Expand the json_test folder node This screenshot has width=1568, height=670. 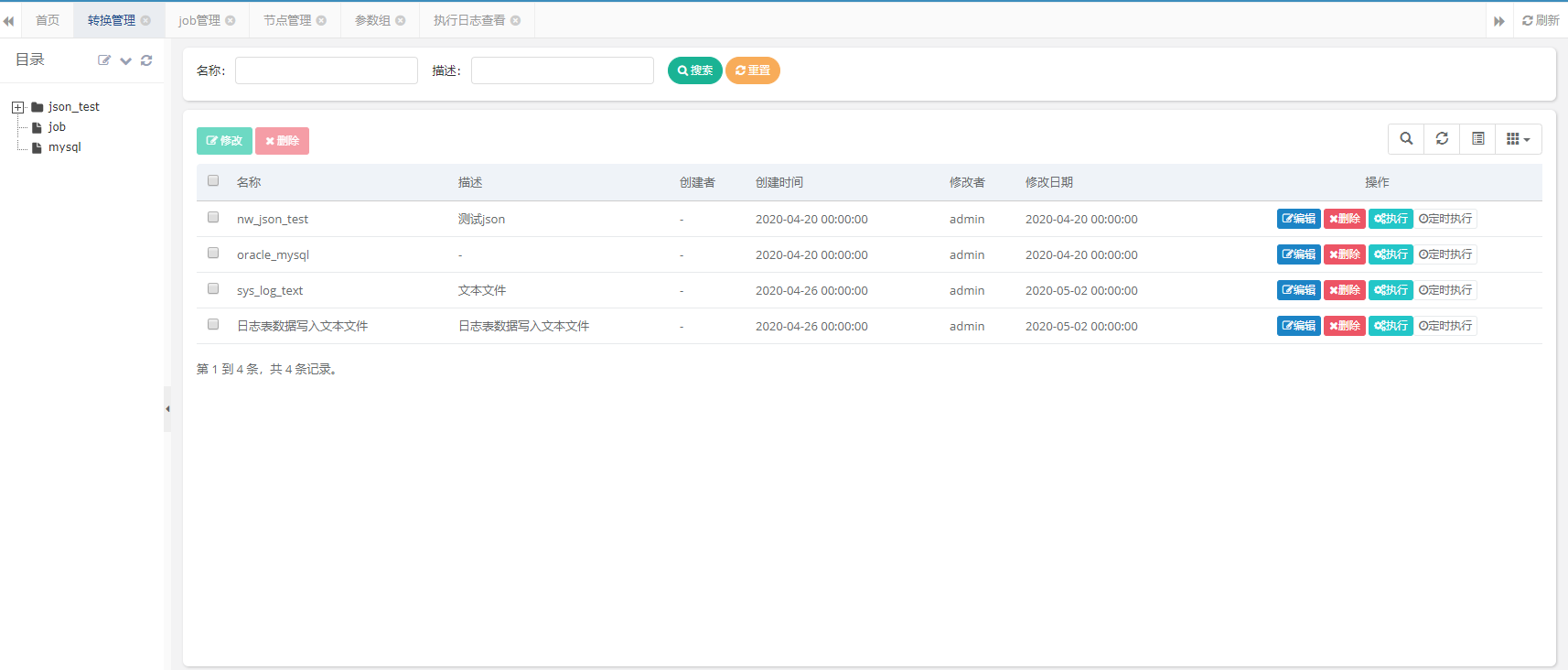point(17,107)
